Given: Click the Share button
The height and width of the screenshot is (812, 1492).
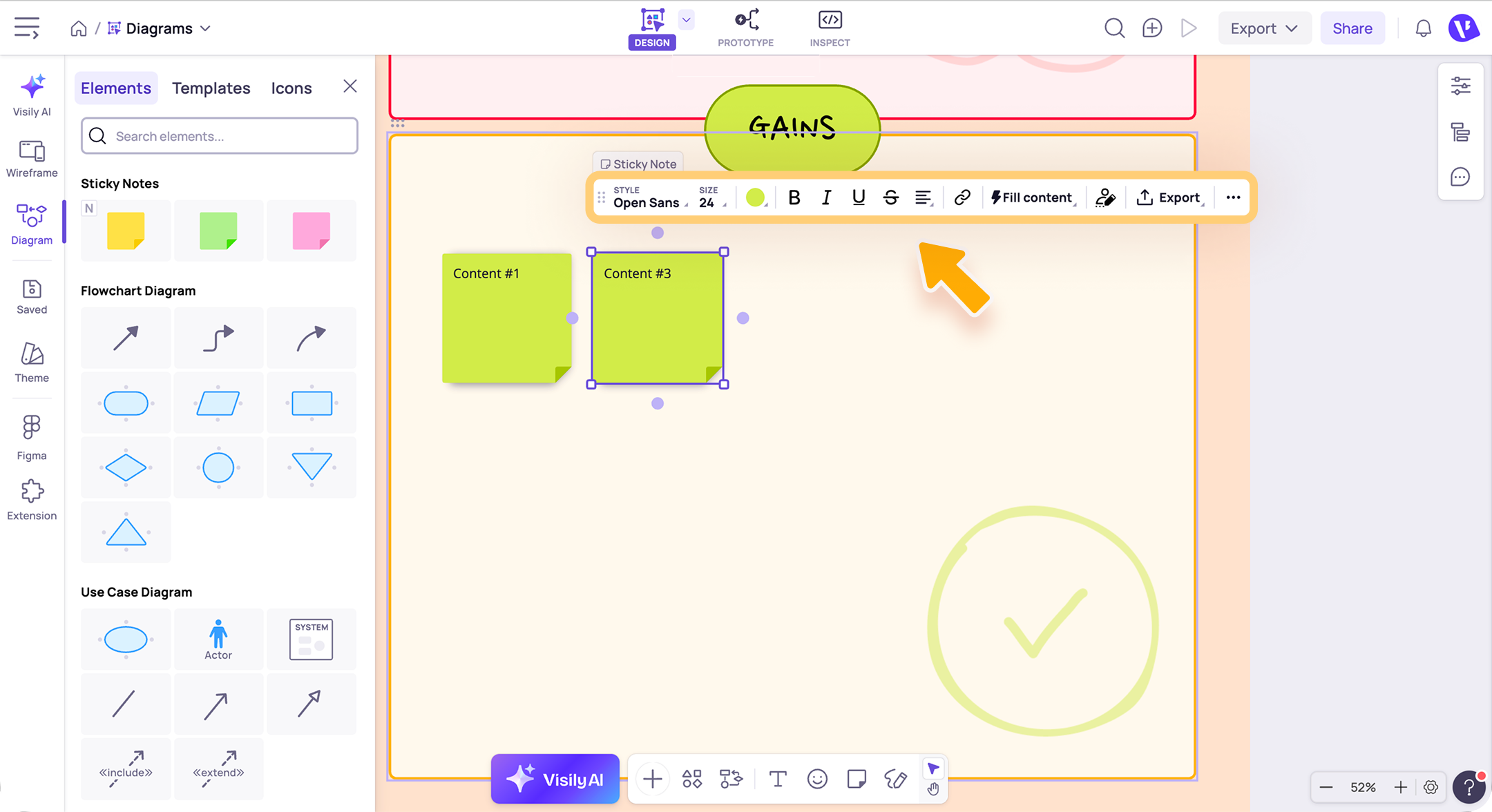Looking at the screenshot, I should [x=1352, y=28].
